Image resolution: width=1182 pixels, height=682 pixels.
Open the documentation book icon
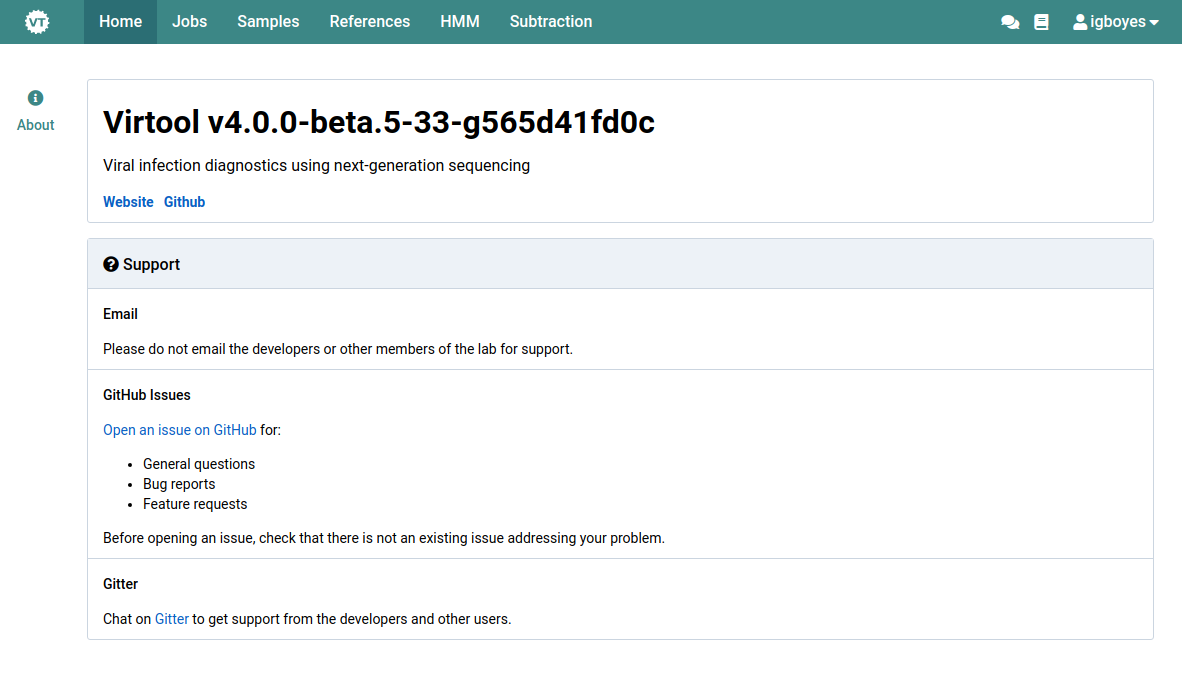[x=1041, y=20]
